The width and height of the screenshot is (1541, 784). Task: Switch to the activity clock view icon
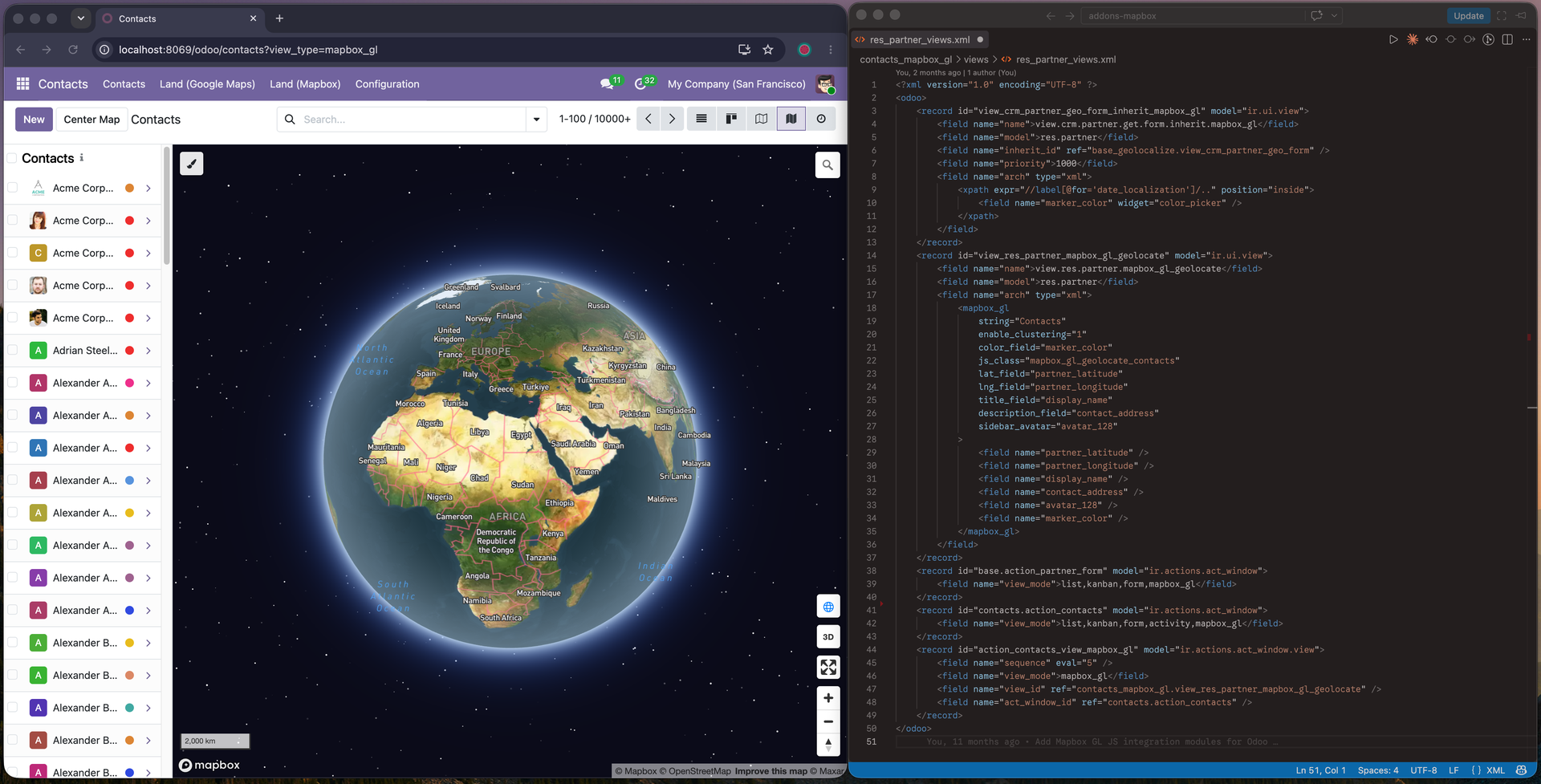click(821, 119)
